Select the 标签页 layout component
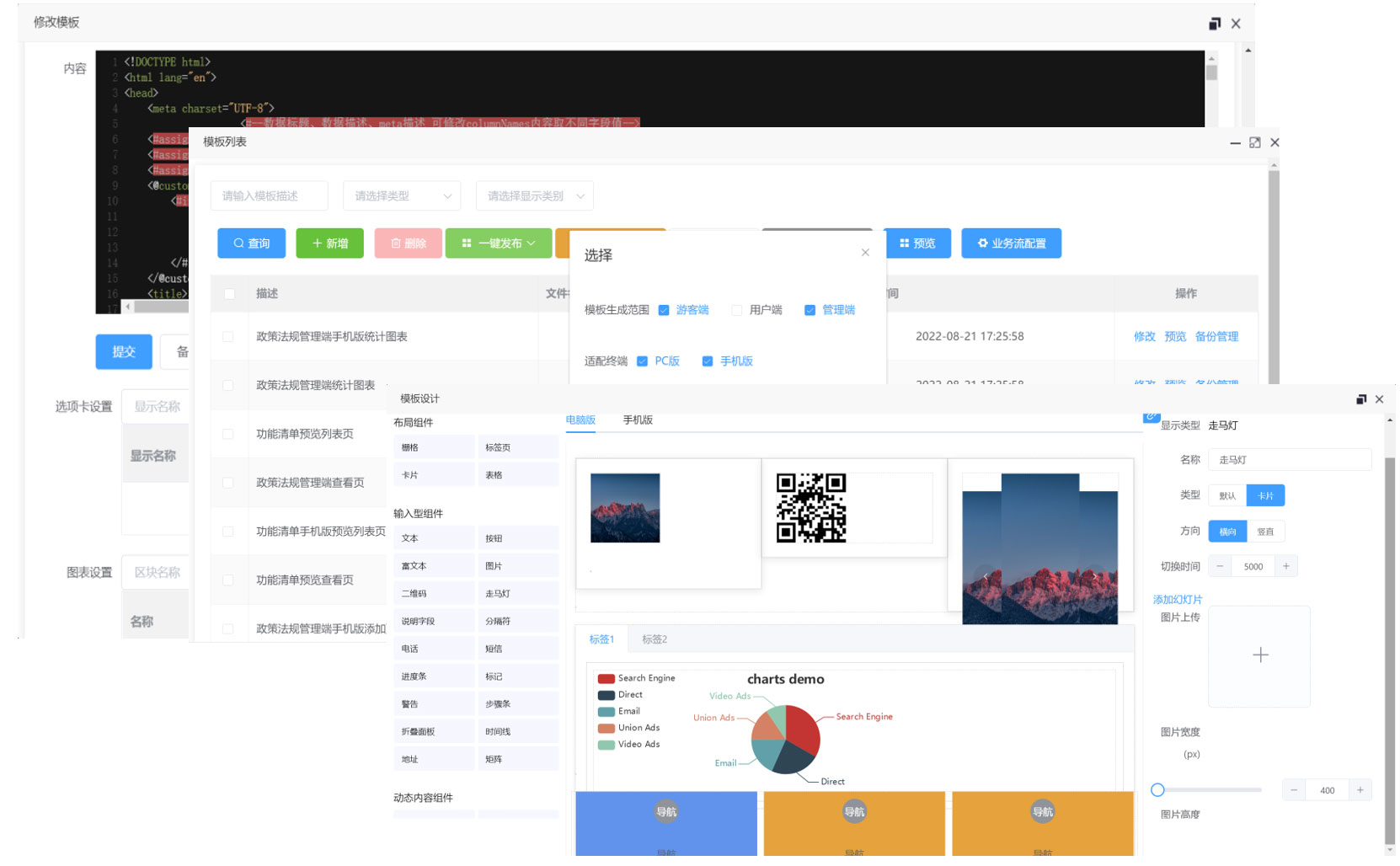 [517, 448]
